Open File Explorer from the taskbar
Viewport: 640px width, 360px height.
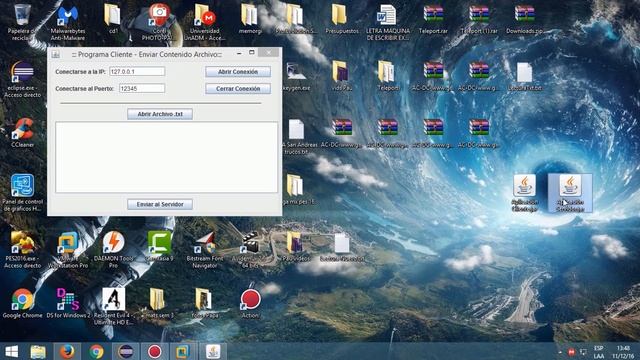pyautogui.click(x=38, y=352)
